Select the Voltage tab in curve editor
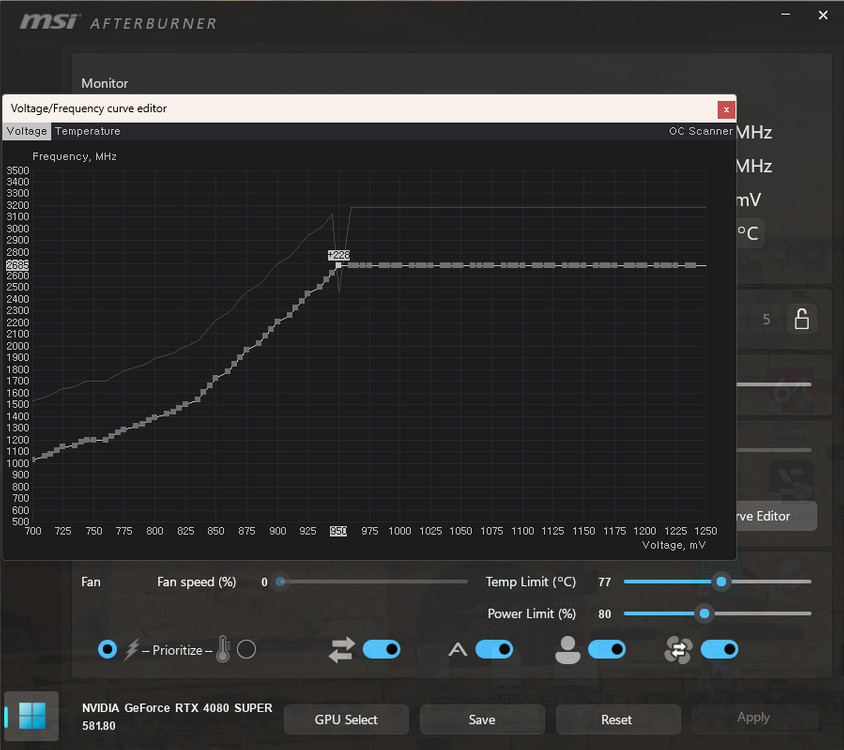This screenshot has width=844, height=750. (x=25, y=131)
